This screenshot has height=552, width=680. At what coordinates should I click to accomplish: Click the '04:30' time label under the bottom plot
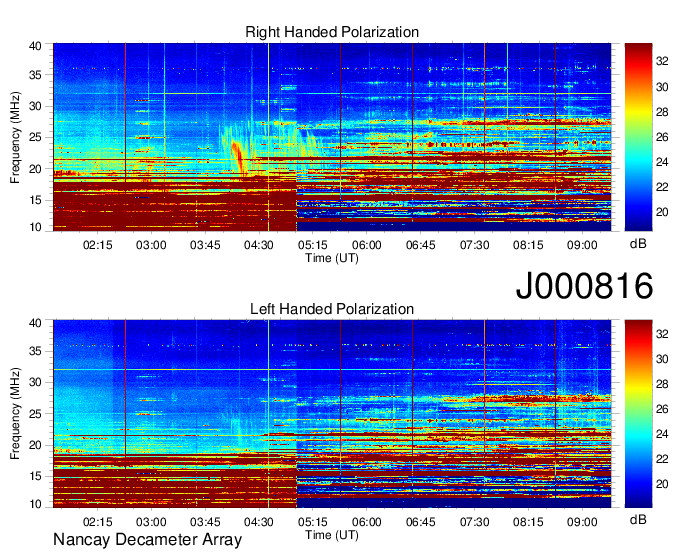259,522
